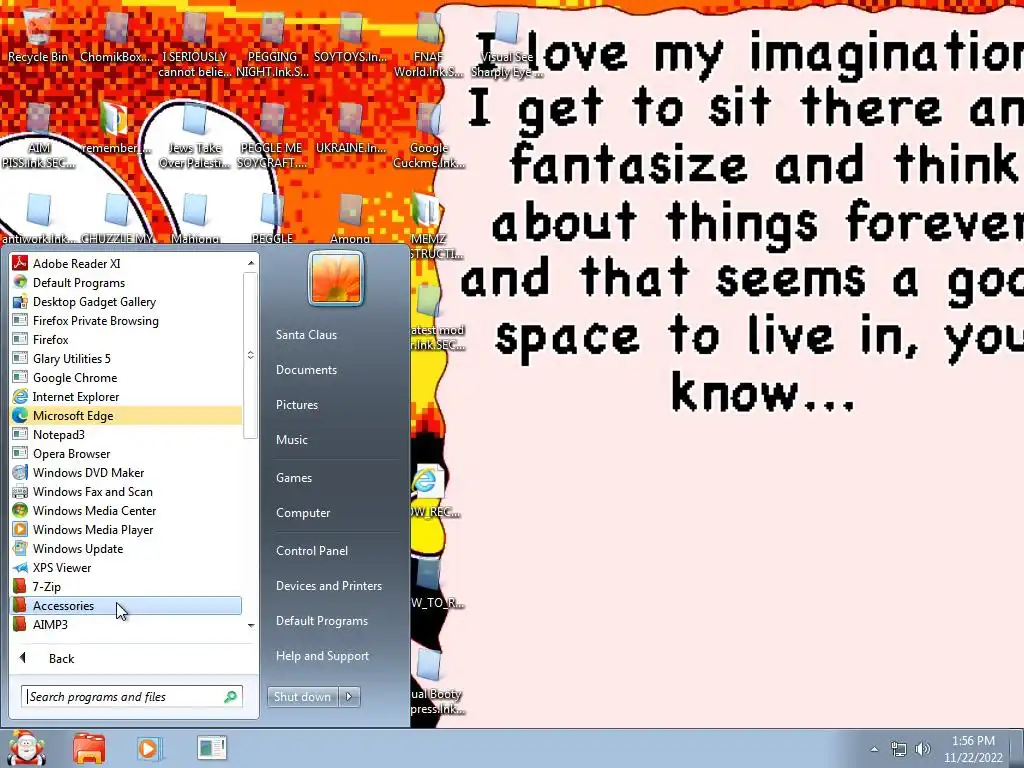
Task: Launch Windows Update
Action: (126, 548)
